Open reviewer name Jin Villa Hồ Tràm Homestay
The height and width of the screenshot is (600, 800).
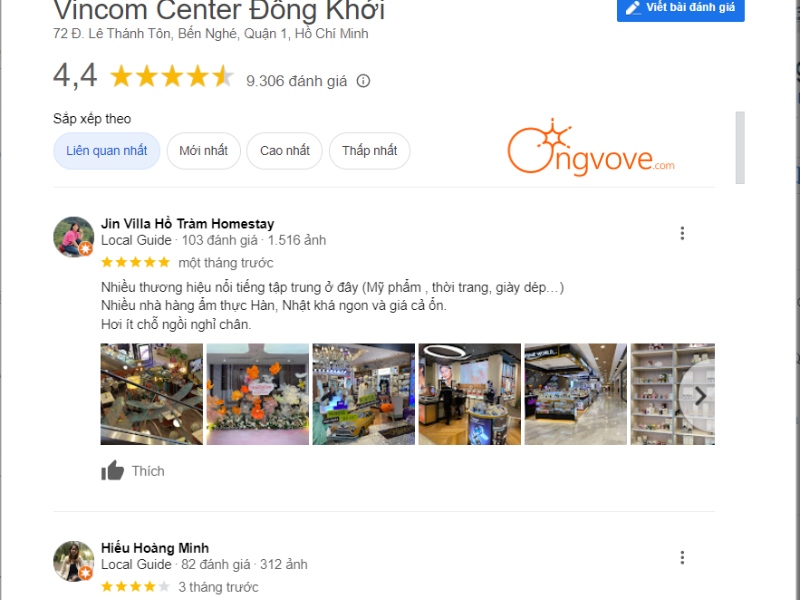(x=187, y=223)
